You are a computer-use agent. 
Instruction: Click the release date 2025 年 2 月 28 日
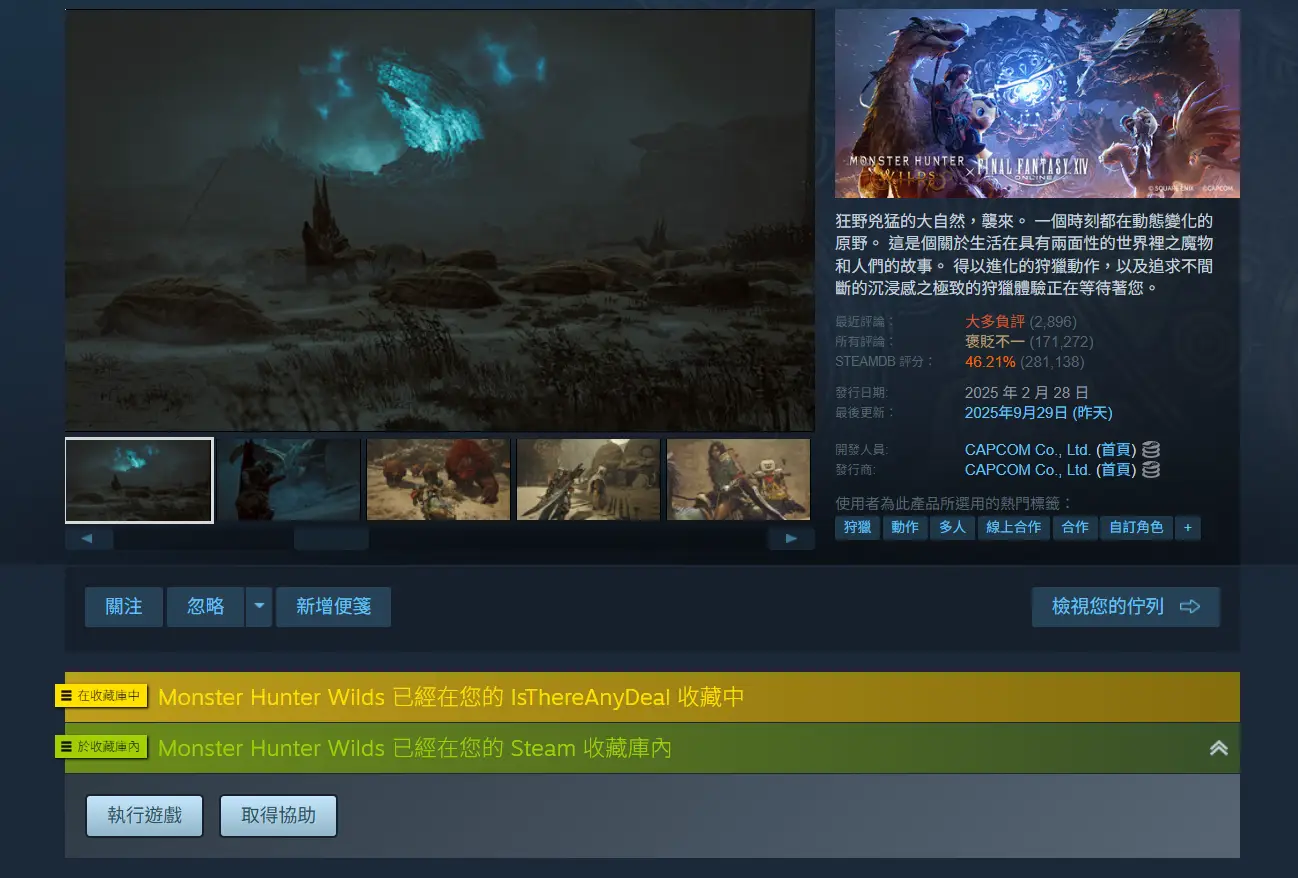pos(1027,392)
